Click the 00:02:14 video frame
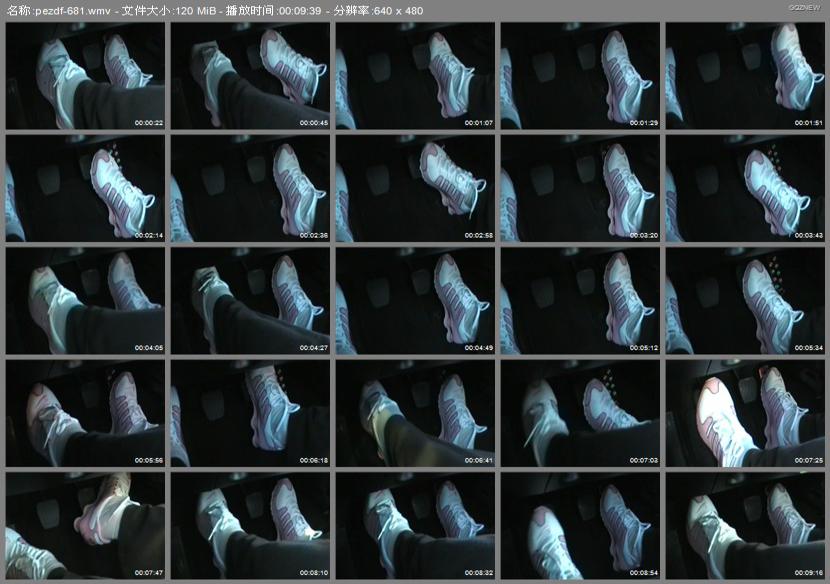This screenshot has width=830, height=584. click(x=85, y=189)
